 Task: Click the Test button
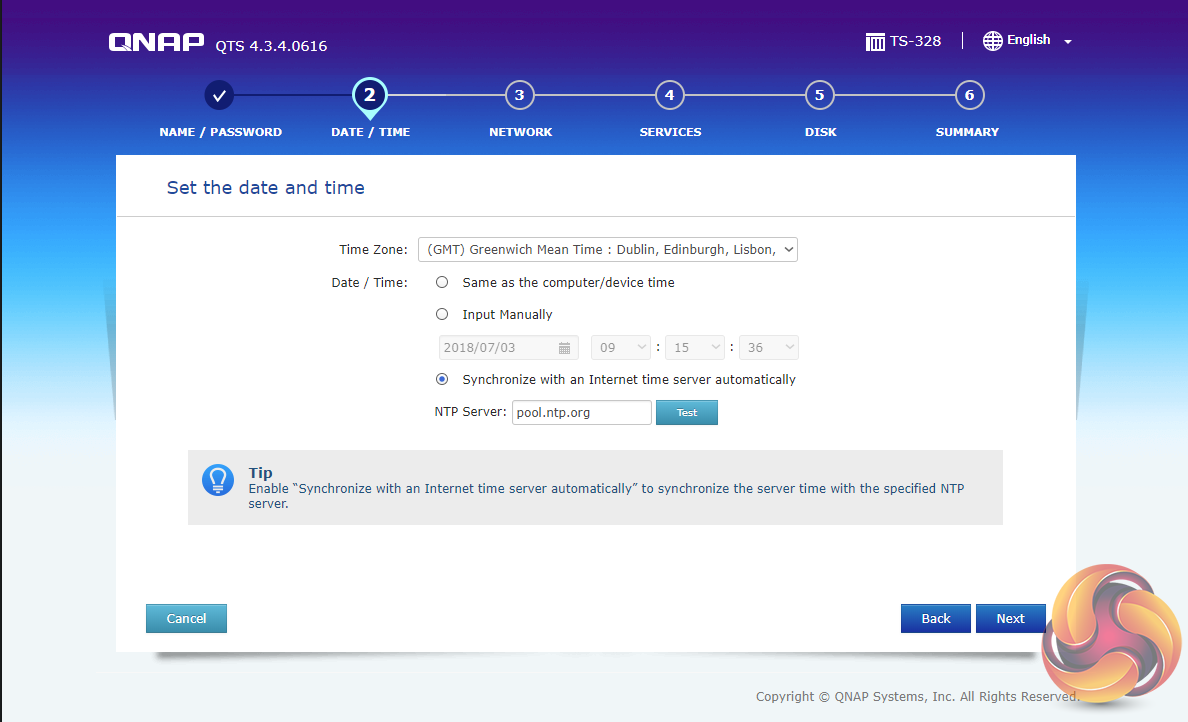(x=686, y=413)
